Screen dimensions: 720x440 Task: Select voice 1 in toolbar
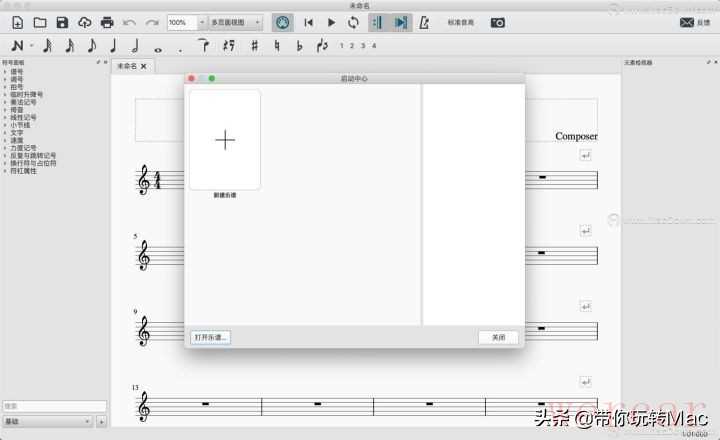point(341,45)
